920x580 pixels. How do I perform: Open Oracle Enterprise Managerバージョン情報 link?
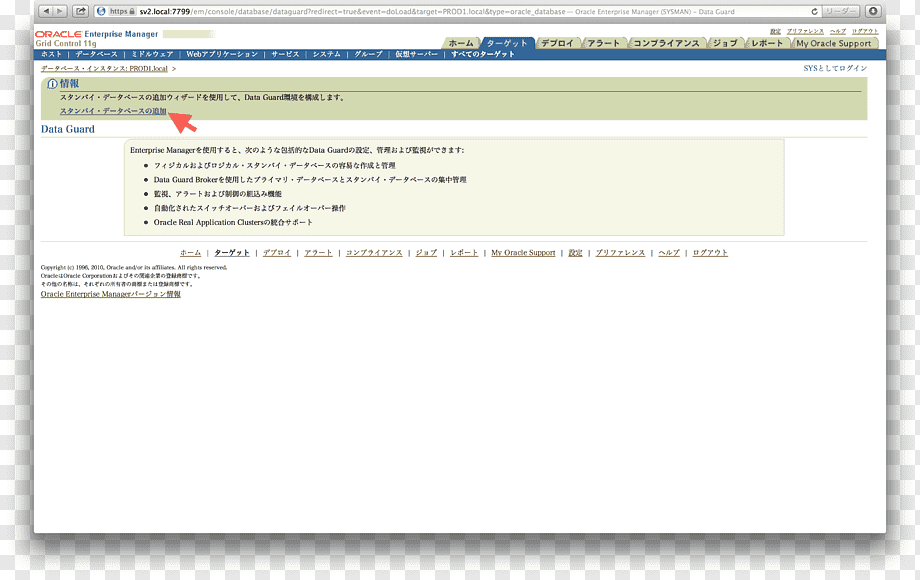click(x=110, y=294)
